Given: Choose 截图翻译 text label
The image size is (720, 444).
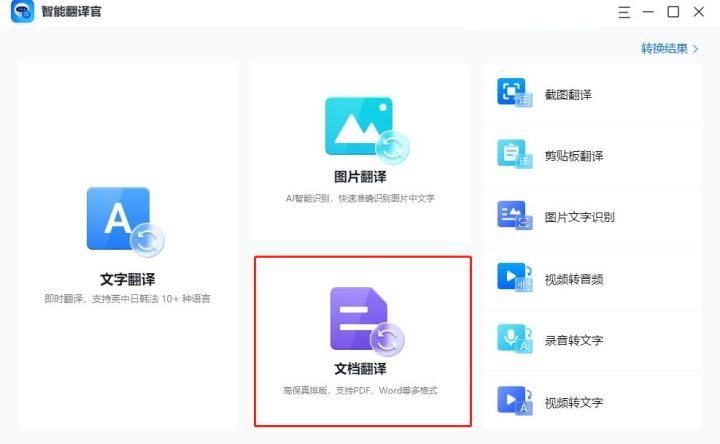Looking at the screenshot, I should (568, 94).
